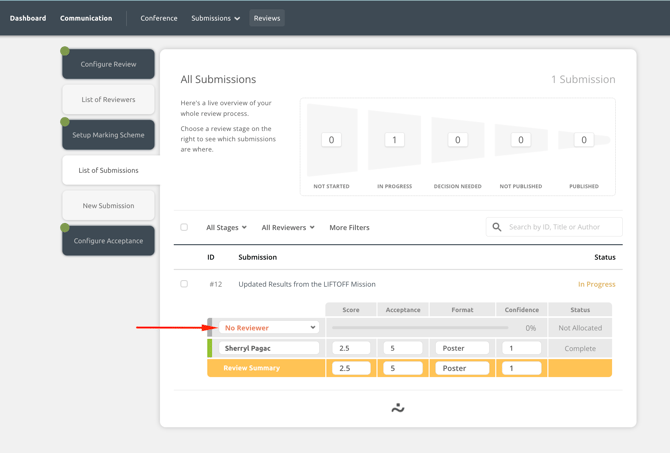Select the Decision Needed funnel stage
Image resolution: width=670 pixels, height=453 pixels.
457,140
